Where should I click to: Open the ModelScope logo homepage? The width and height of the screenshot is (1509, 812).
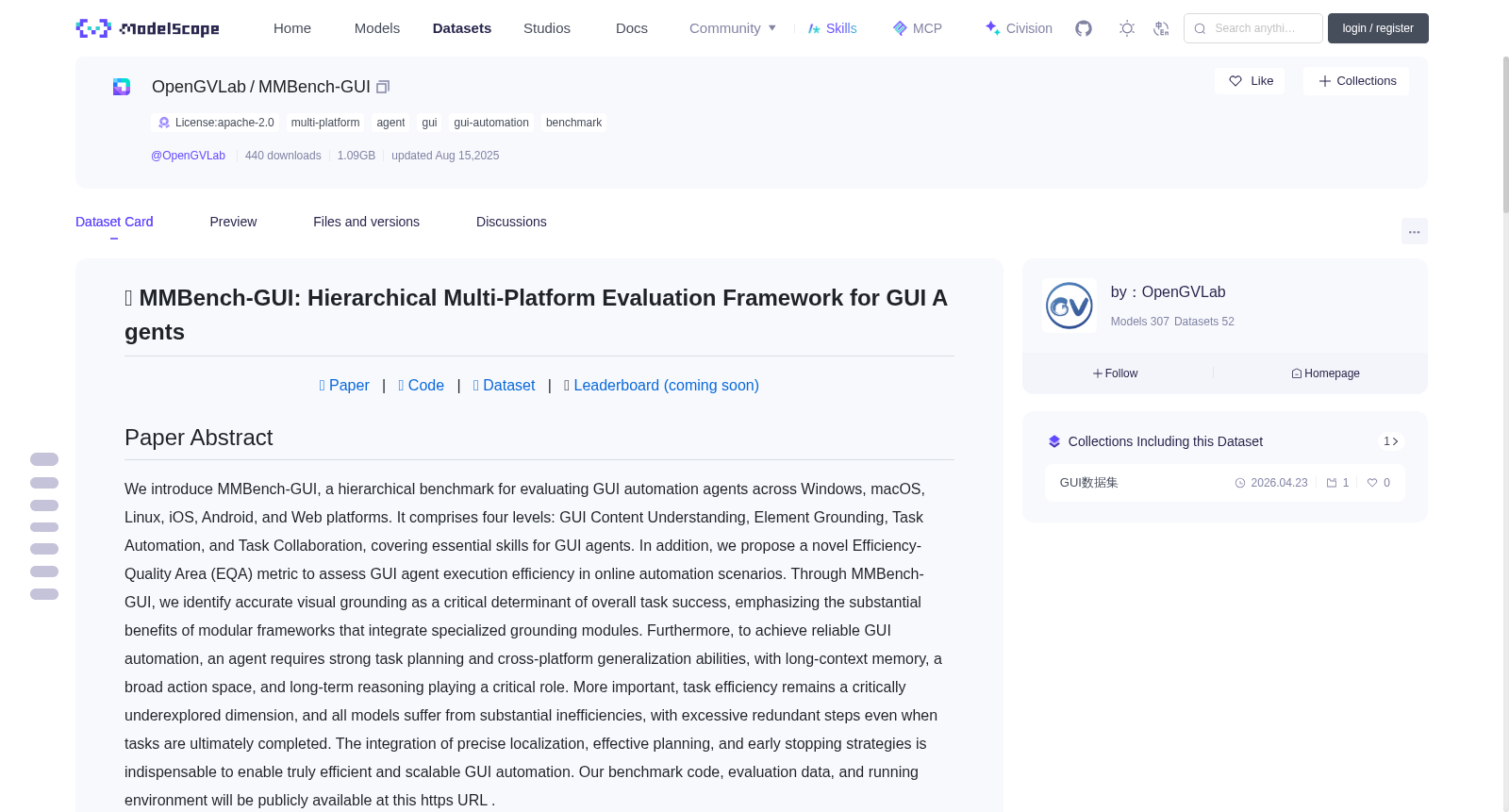coord(147,28)
